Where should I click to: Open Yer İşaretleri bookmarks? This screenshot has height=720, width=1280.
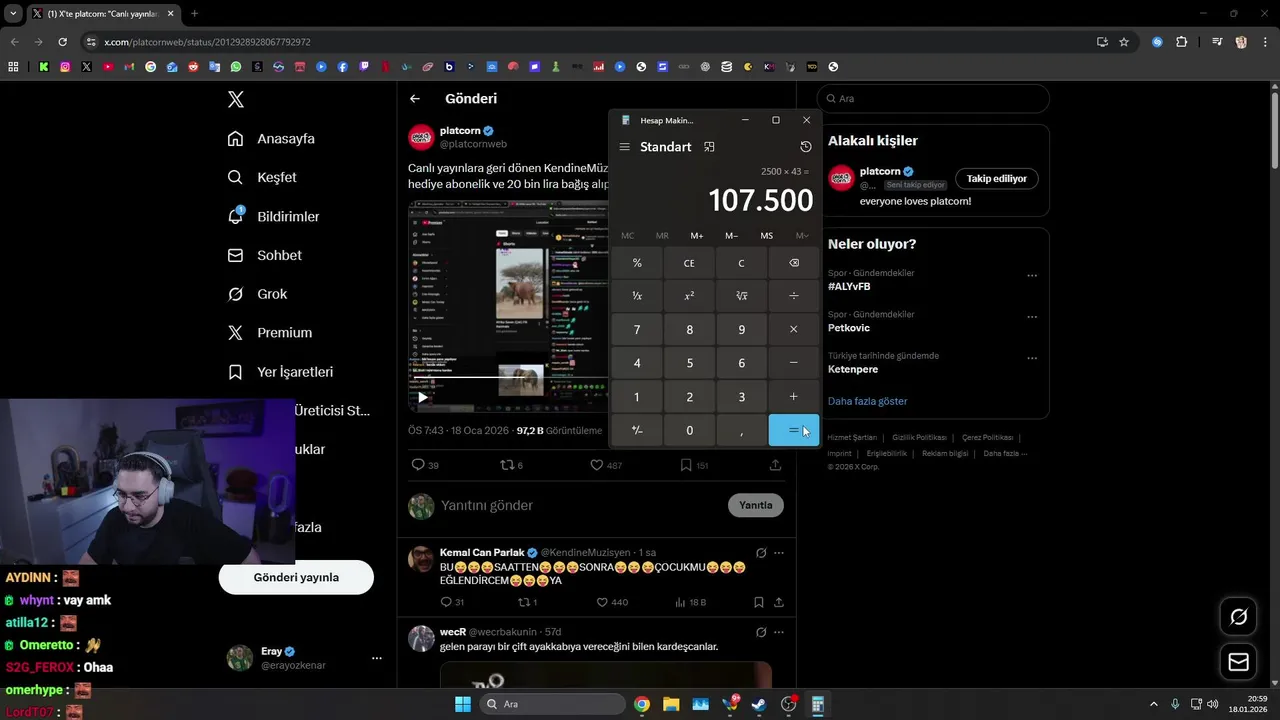pyautogui.click(x=280, y=371)
